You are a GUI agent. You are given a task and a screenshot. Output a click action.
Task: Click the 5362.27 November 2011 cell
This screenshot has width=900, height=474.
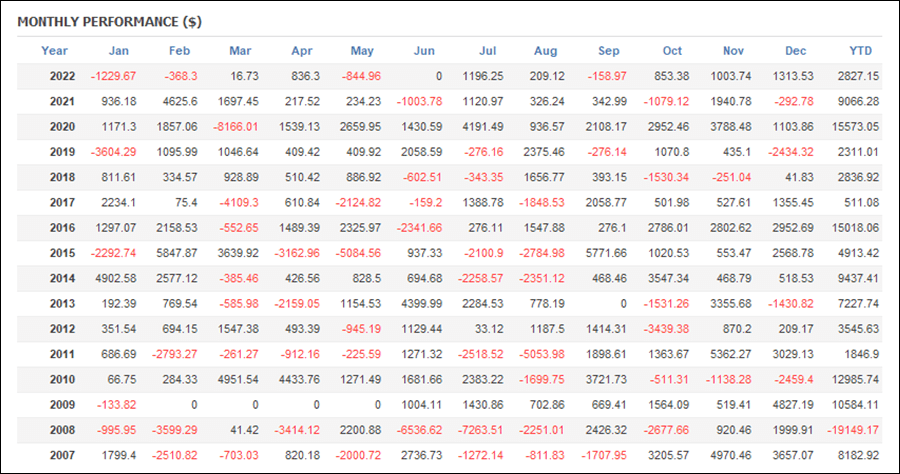coord(731,354)
